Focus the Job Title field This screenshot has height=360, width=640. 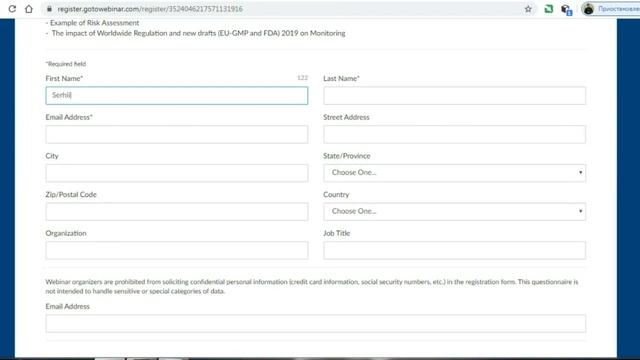click(454, 250)
